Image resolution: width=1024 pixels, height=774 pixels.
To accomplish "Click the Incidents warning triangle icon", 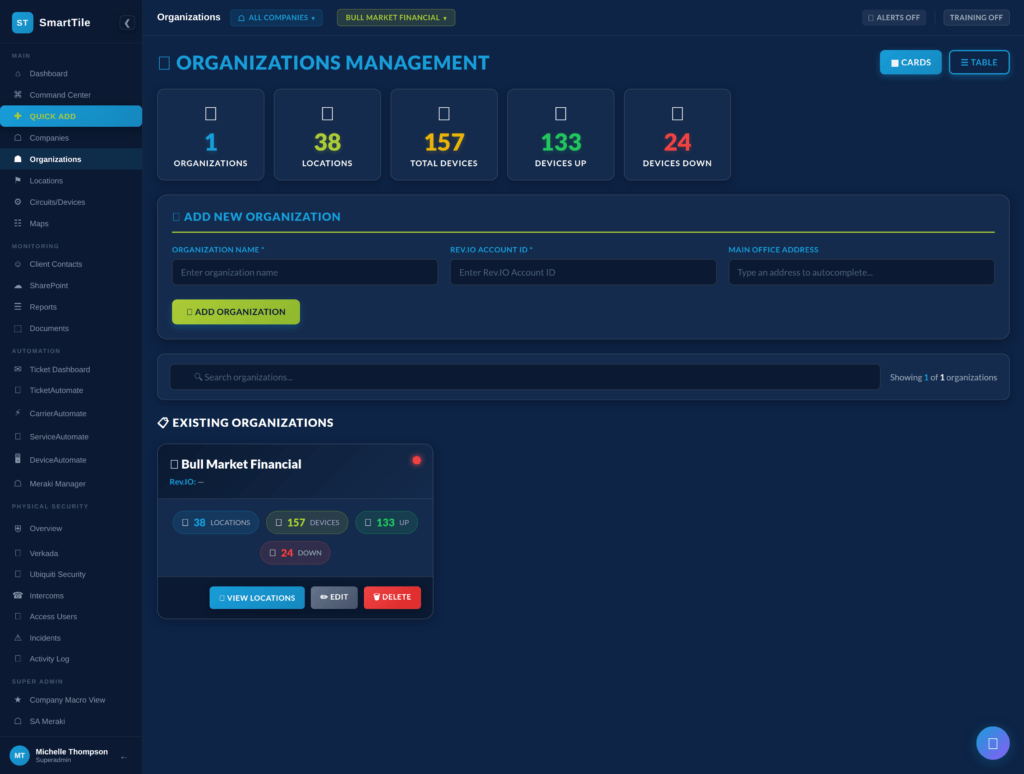I will click(x=18, y=638).
